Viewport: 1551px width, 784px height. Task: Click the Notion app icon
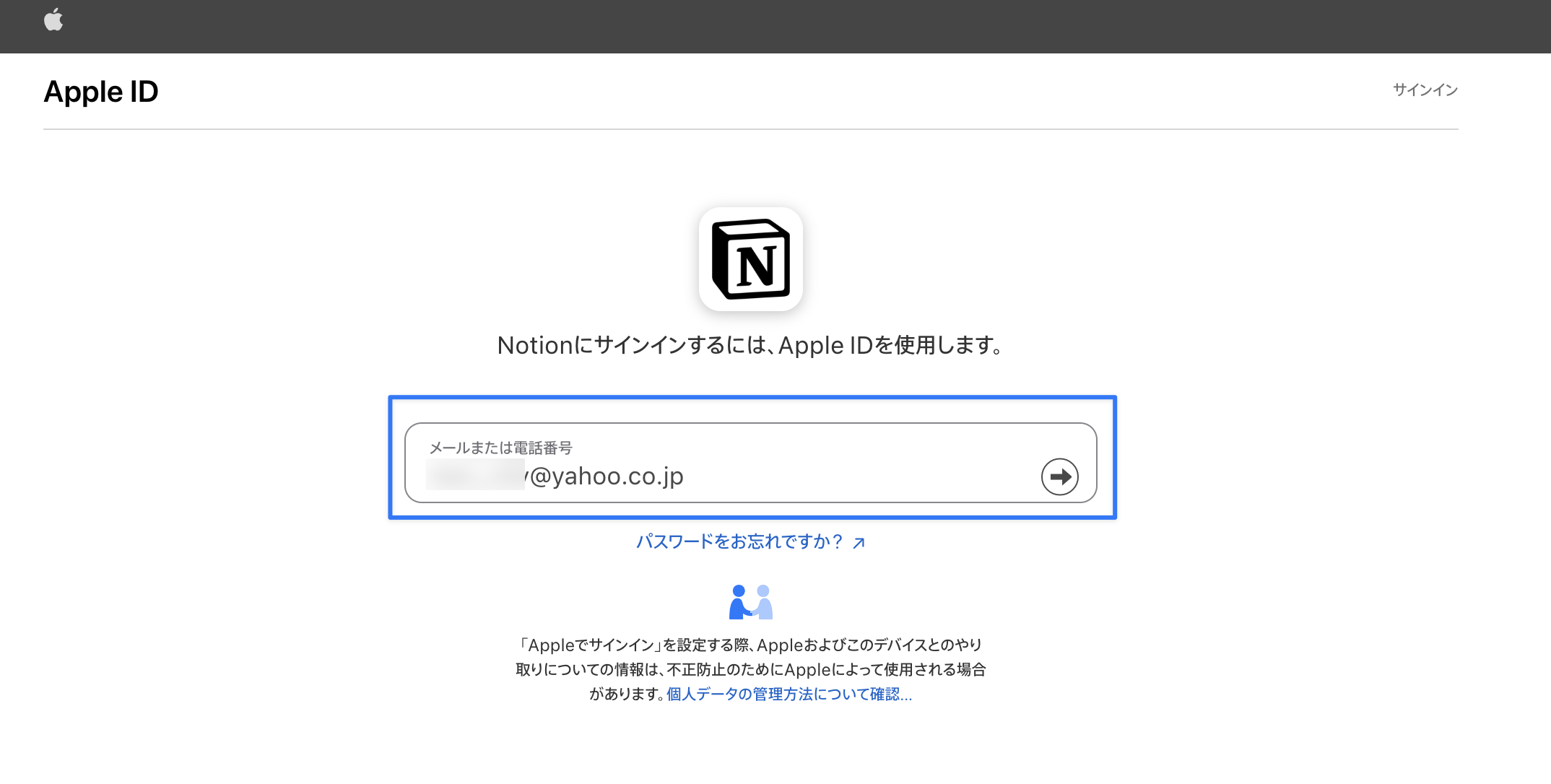click(x=751, y=259)
